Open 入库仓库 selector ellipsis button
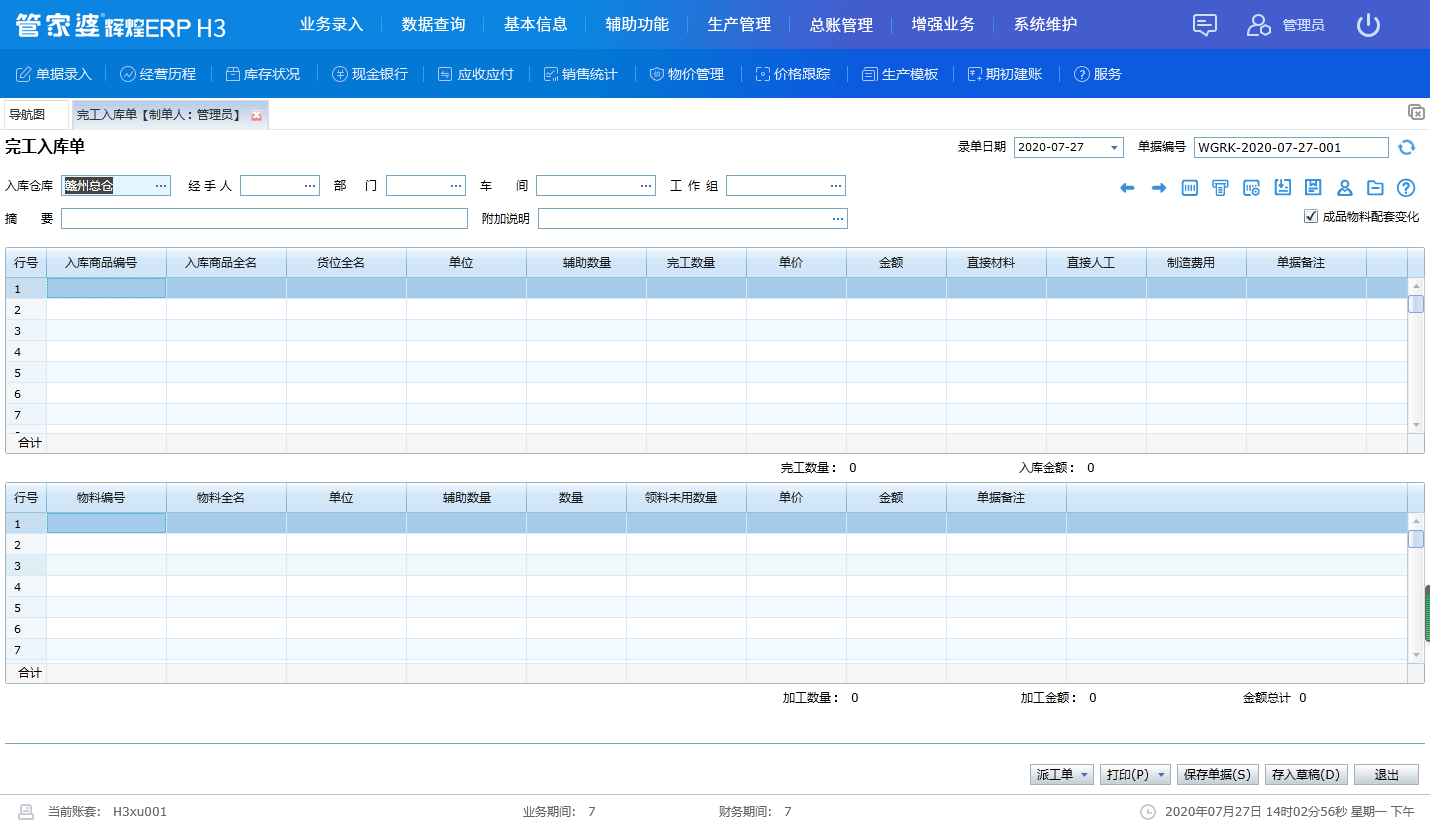Viewport: 1430px width, 827px height. tap(161, 186)
